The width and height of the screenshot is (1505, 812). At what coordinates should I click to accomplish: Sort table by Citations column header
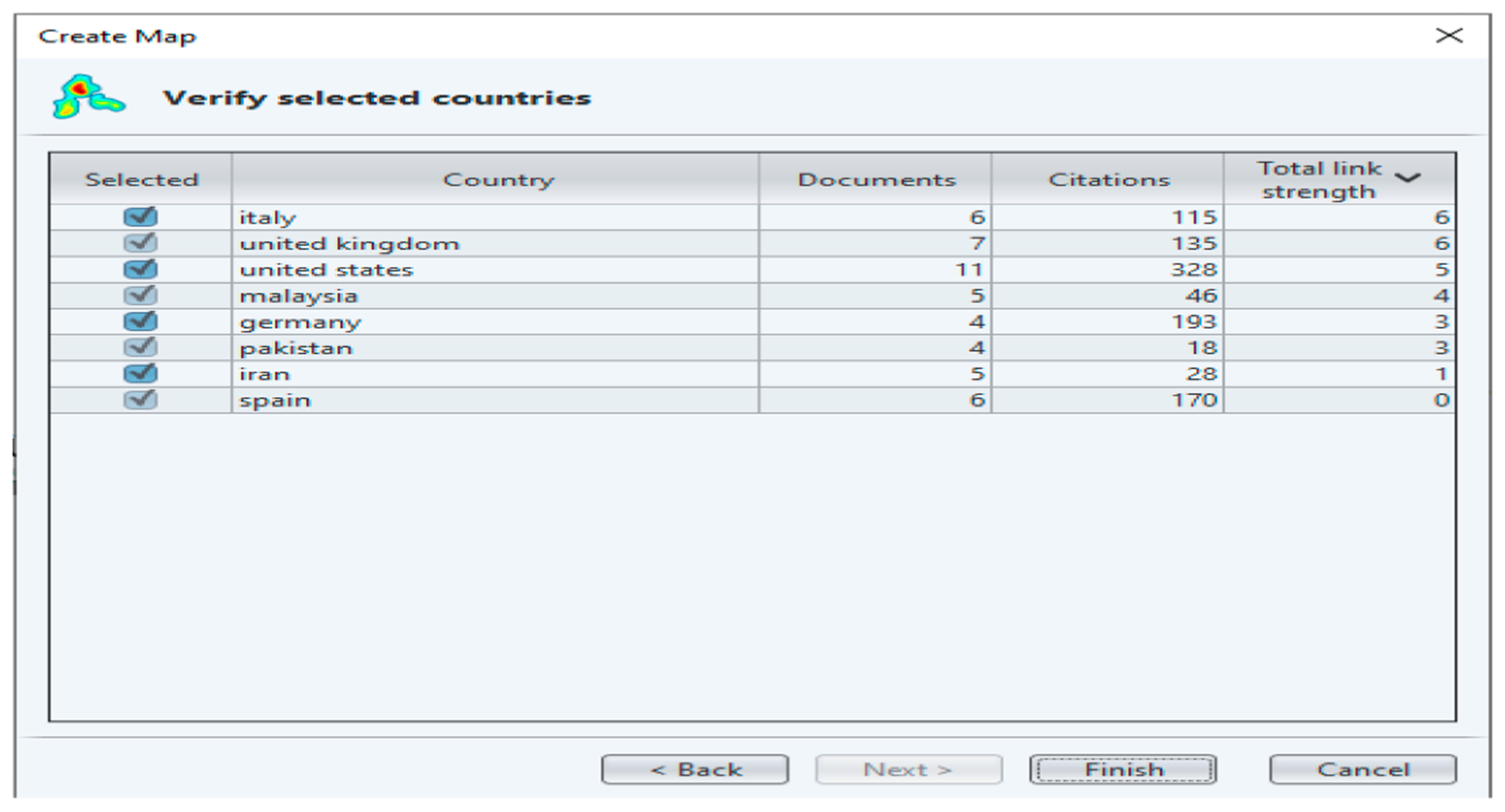click(x=1108, y=179)
